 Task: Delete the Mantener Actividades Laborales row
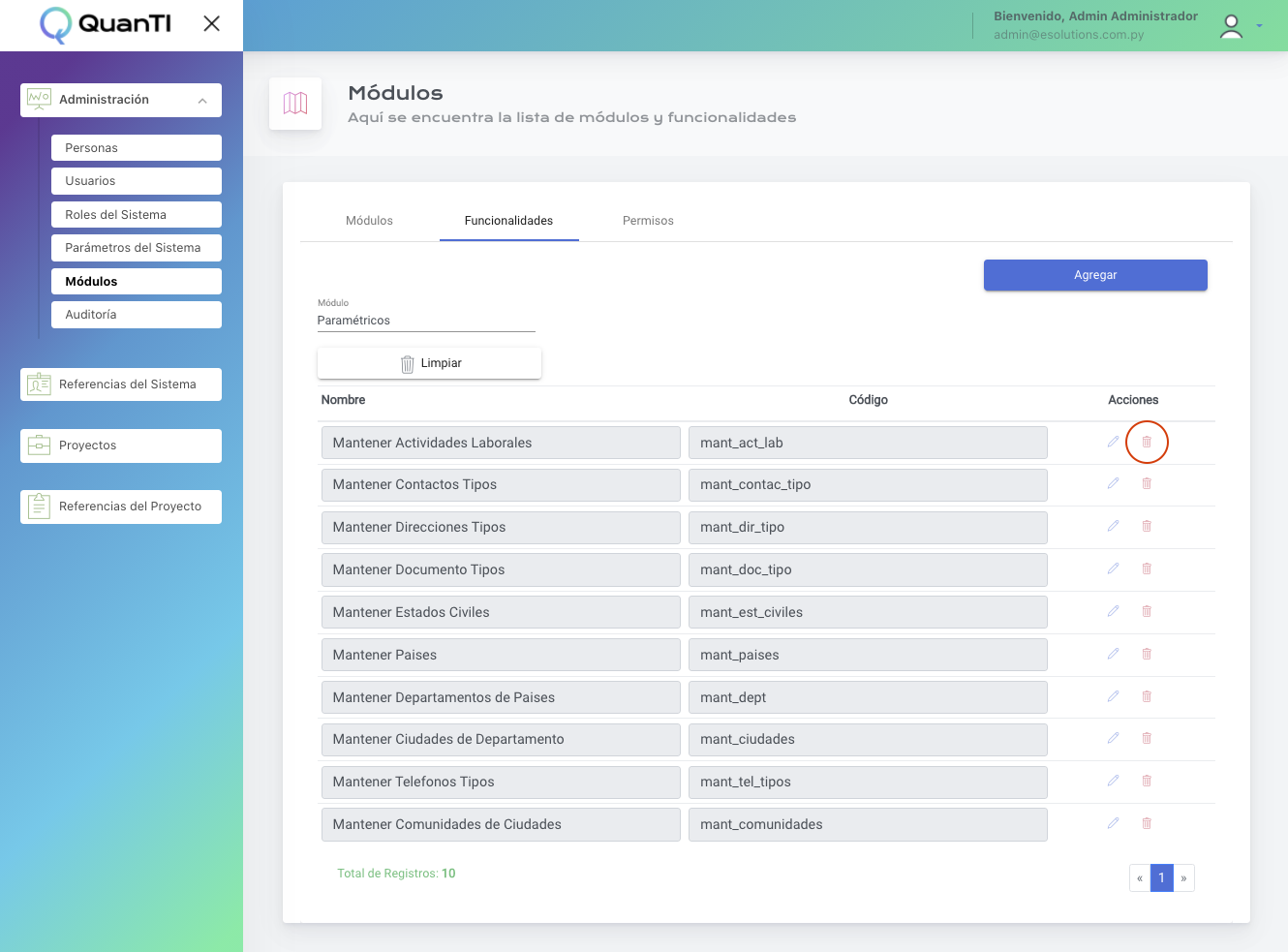1147,442
